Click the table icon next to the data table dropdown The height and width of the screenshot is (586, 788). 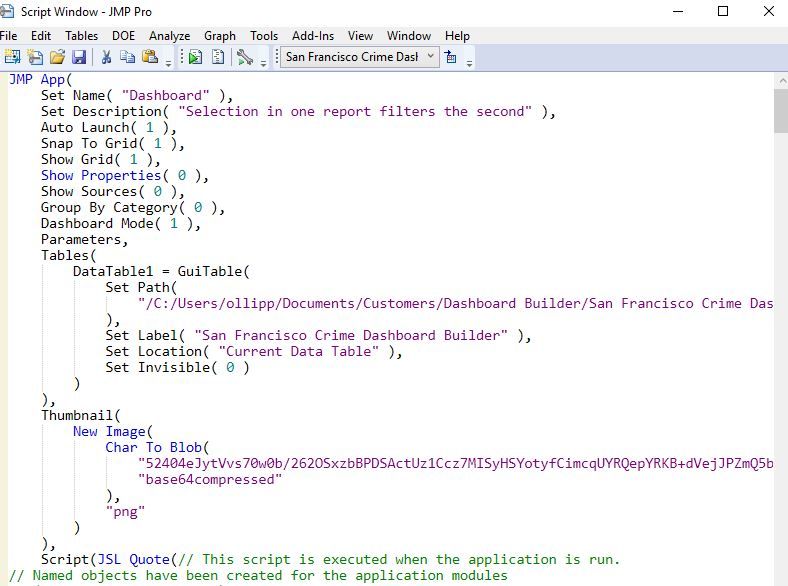click(451, 57)
